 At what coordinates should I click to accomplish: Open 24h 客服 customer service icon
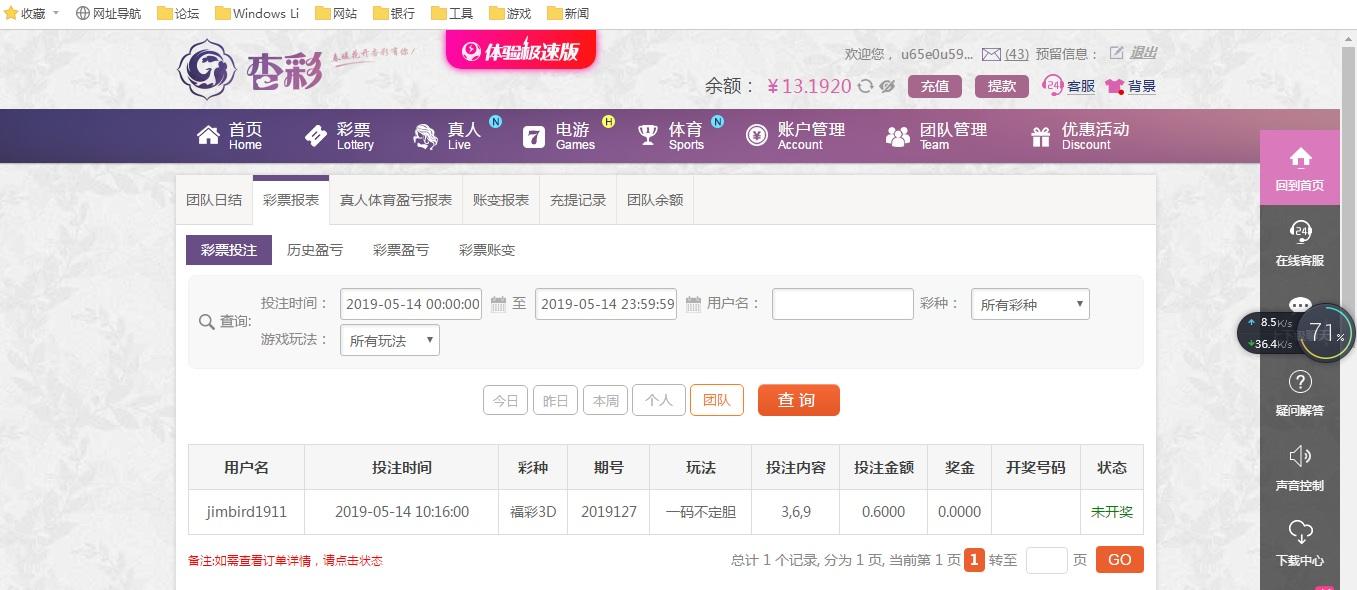click(x=1053, y=86)
